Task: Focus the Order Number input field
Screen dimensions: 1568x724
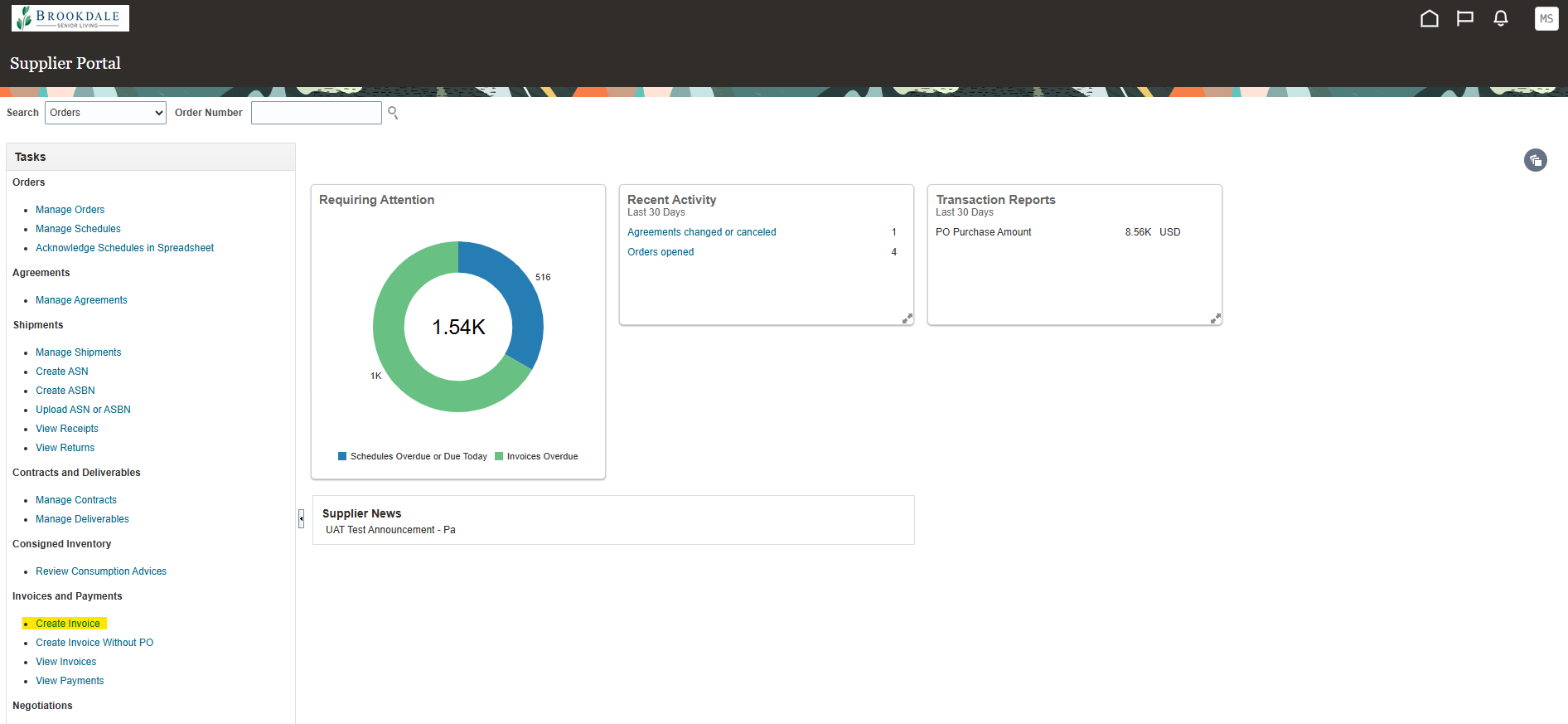Action: (x=316, y=113)
